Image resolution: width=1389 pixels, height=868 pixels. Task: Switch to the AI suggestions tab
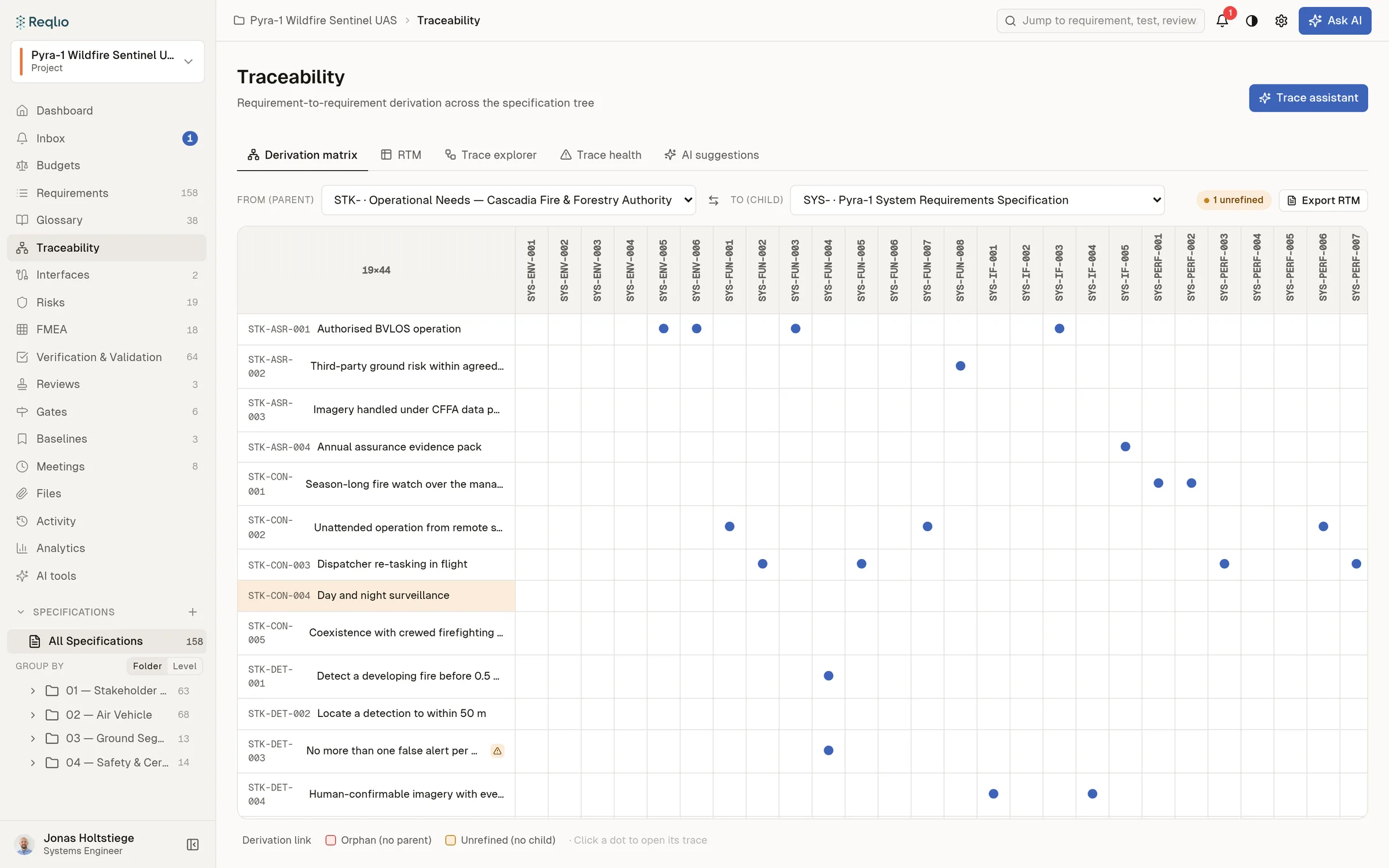click(x=712, y=155)
